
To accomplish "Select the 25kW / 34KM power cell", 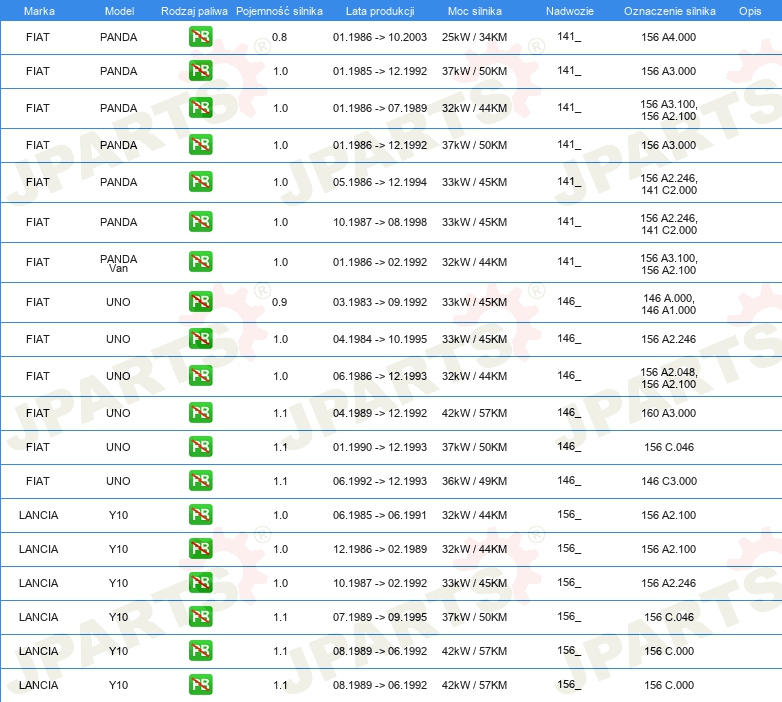I will point(474,37).
